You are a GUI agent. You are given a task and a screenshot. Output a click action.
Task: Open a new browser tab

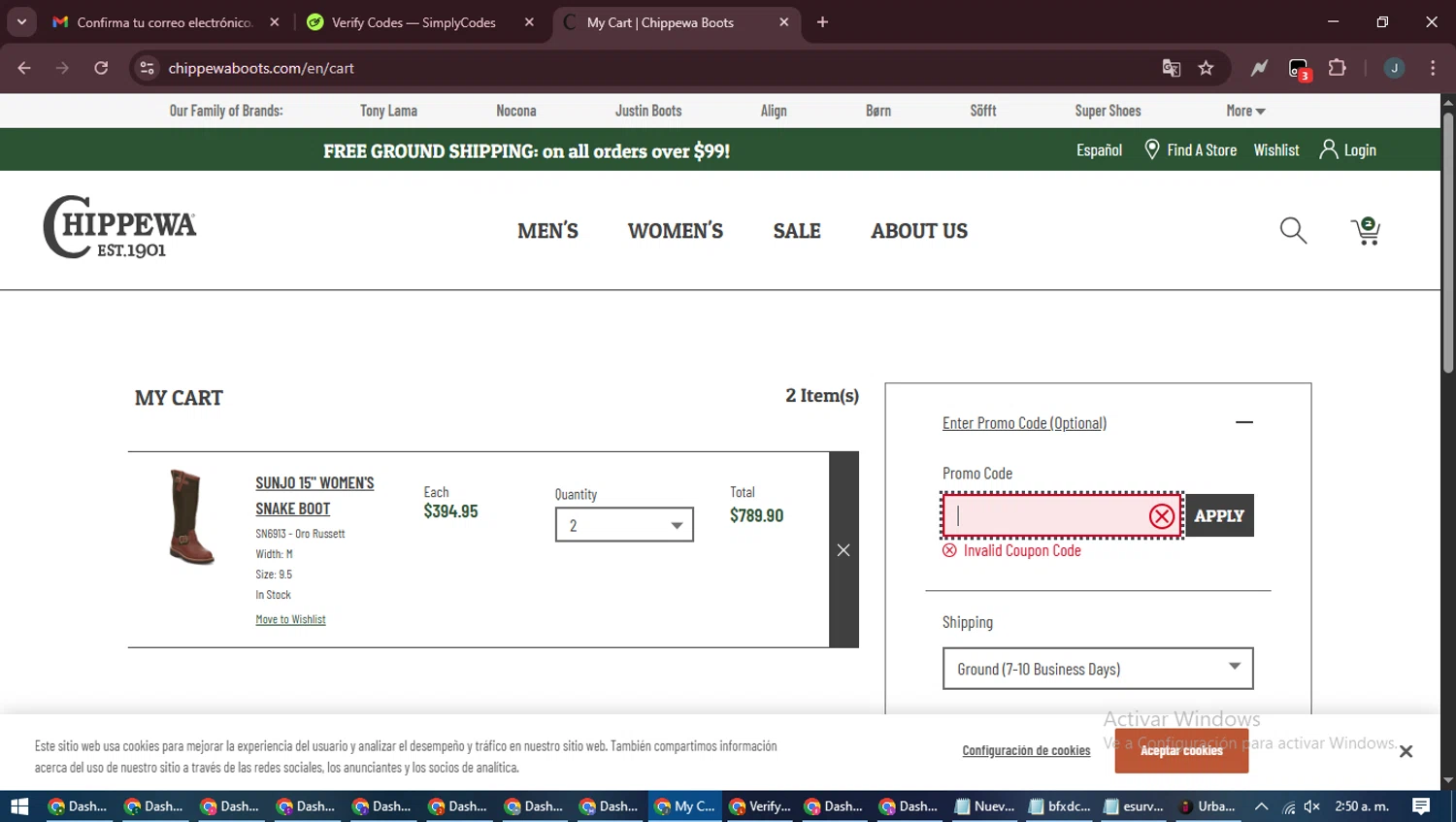coord(822,22)
